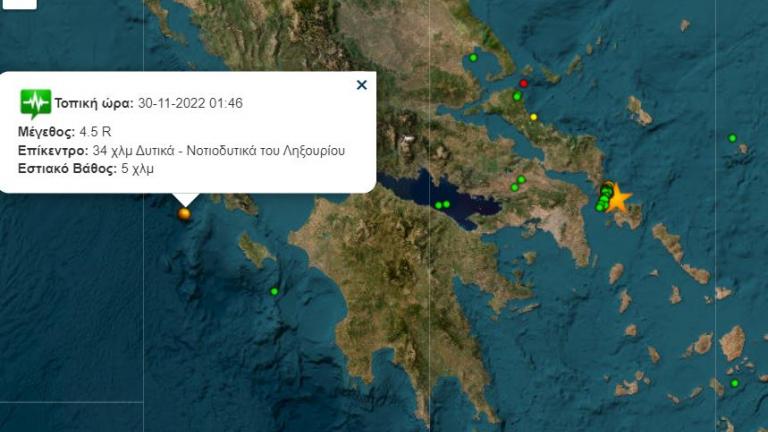Screen dimensions: 768x432
Task: Click the Επίκεντρο location text line
Action: [x=181, y=150]
